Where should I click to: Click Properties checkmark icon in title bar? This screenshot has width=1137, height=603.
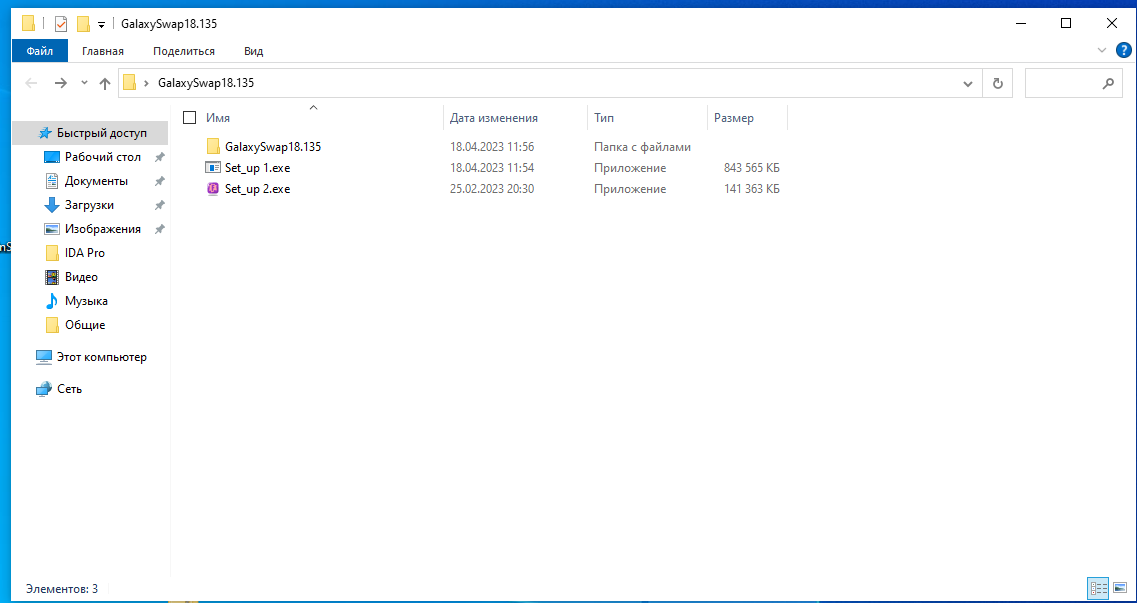pyautogui.click(x=62, y=24)
